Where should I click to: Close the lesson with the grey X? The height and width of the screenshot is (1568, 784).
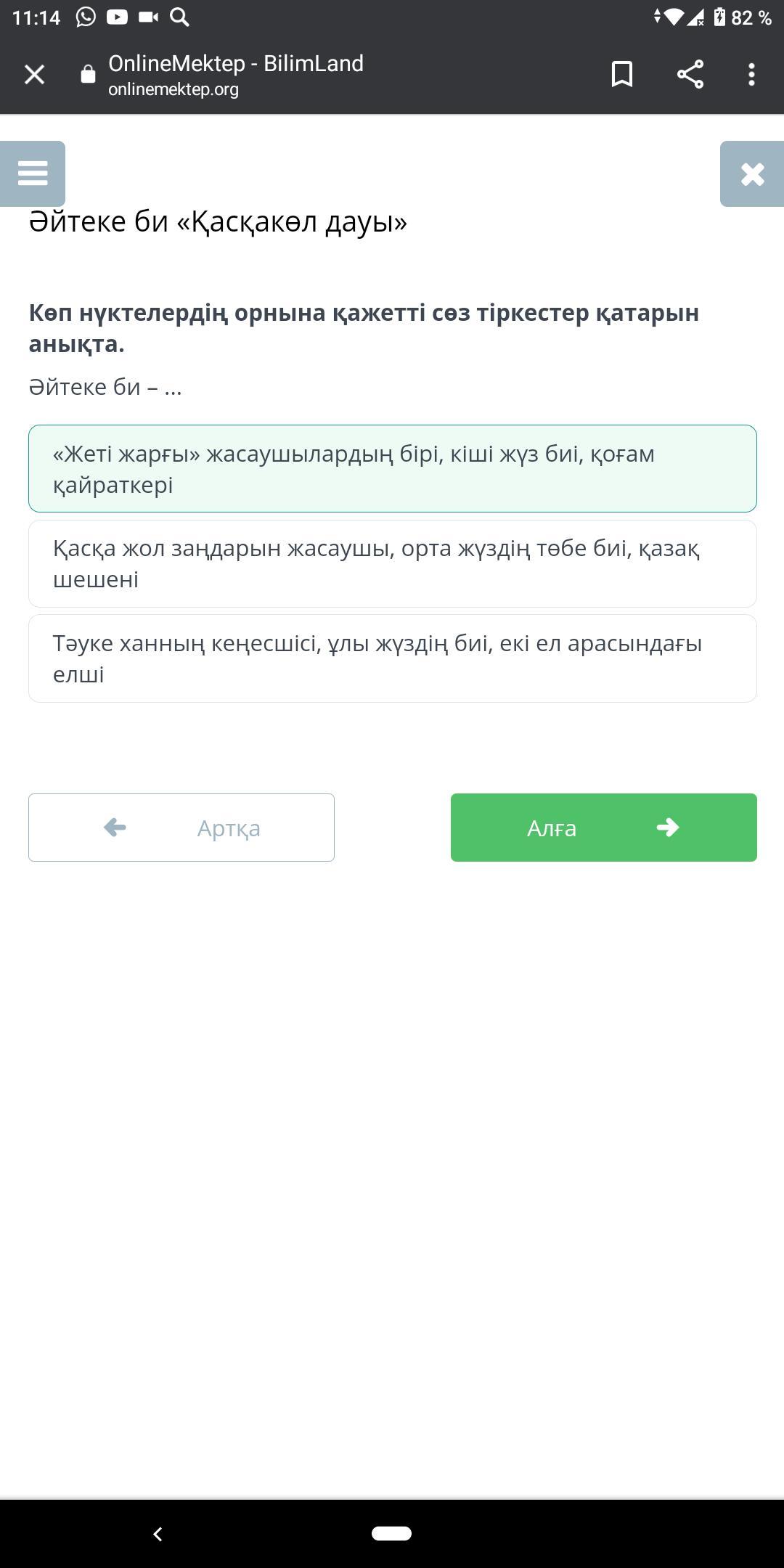pyautogui.click(x=752, y=173)
